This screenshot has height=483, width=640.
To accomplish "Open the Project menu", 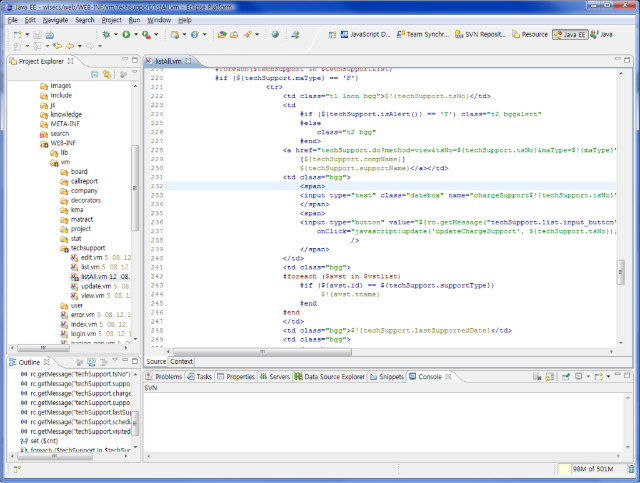I will [x=111, y=20].
